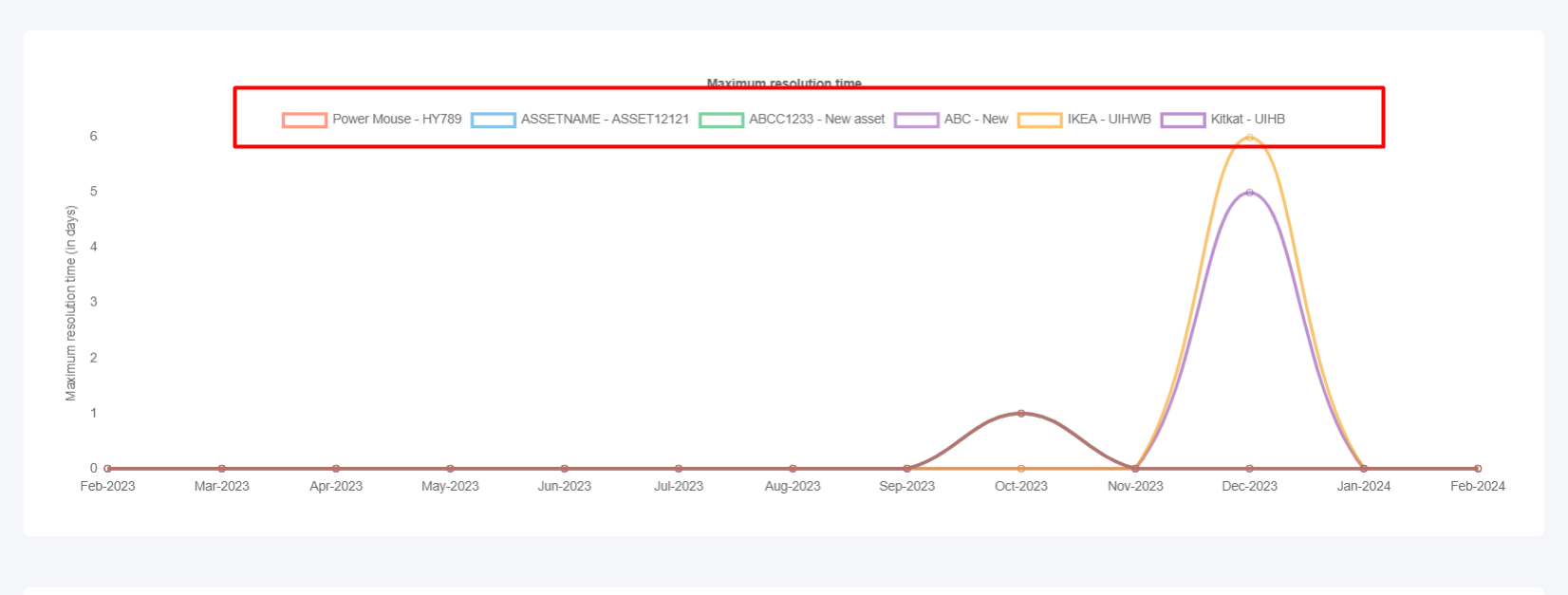Select the orange peak data point at Dec-2023
Viewport: 1568px width, 595px height.
[x=1249, y=138]
